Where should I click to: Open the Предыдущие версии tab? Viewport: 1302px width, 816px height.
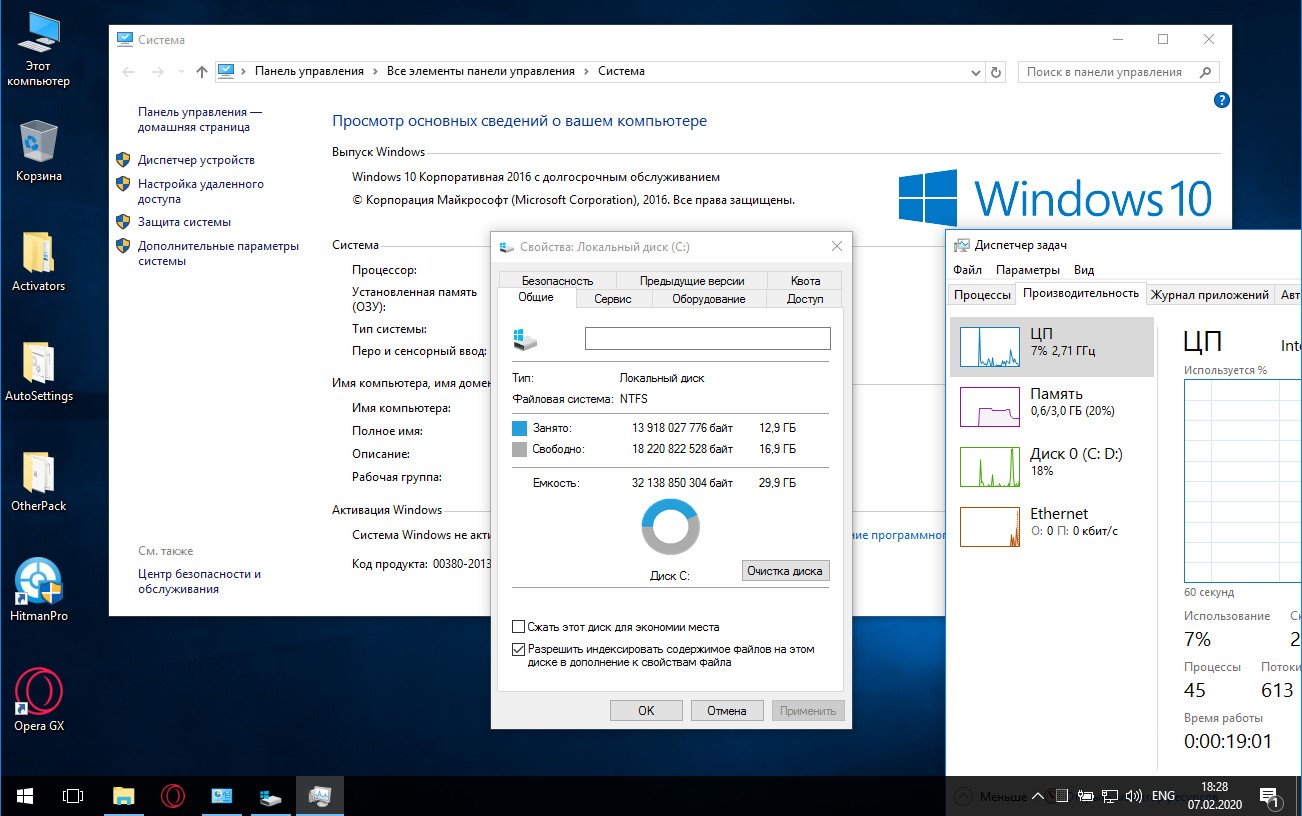point(692,281)
